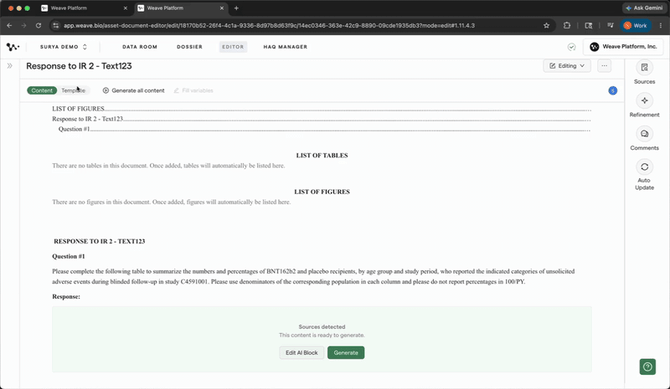Expand the left sidebar chevrons
Image resolution: width=670 pixels, height=389 pixels.
click(x=9, y=66)
